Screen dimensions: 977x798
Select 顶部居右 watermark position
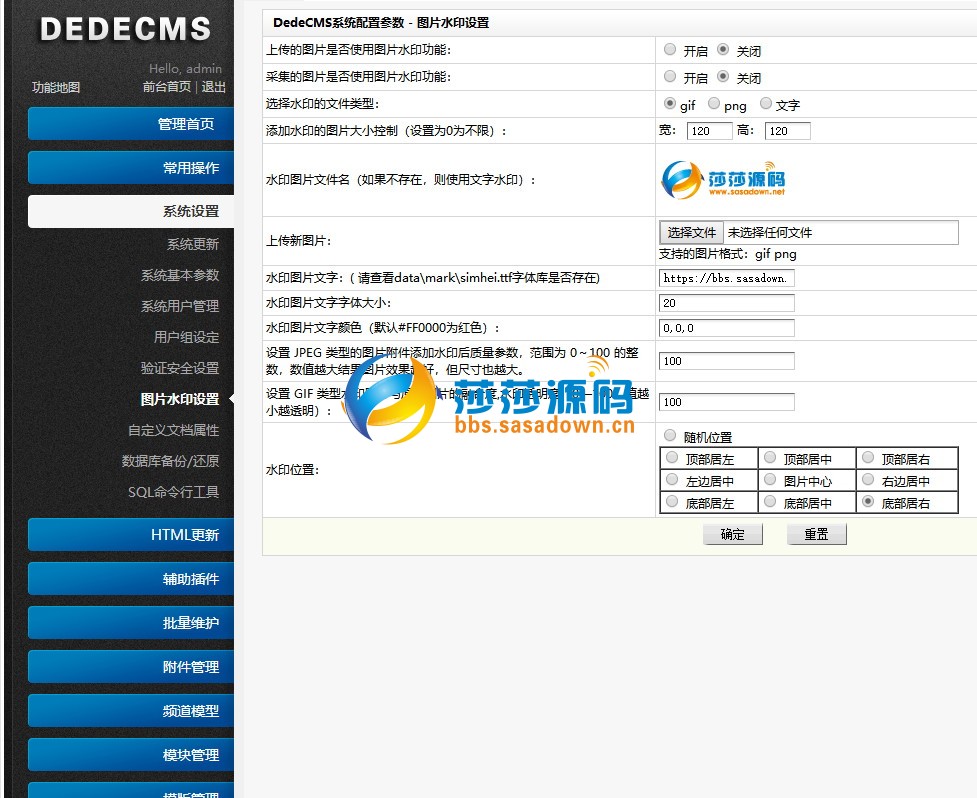pyautogui.click(x=868, y=457)
